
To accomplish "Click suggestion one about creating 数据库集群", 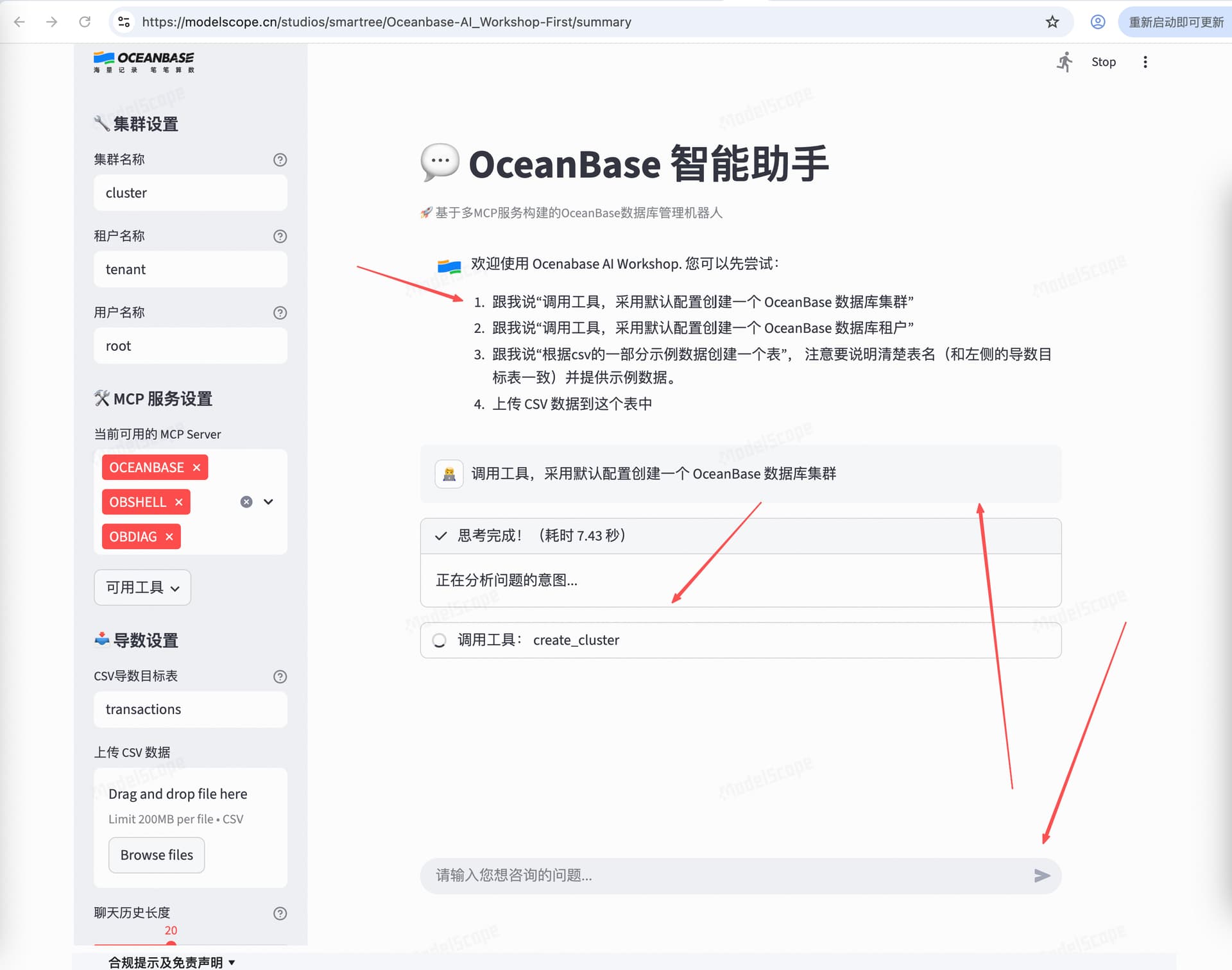I will (703, 302).
